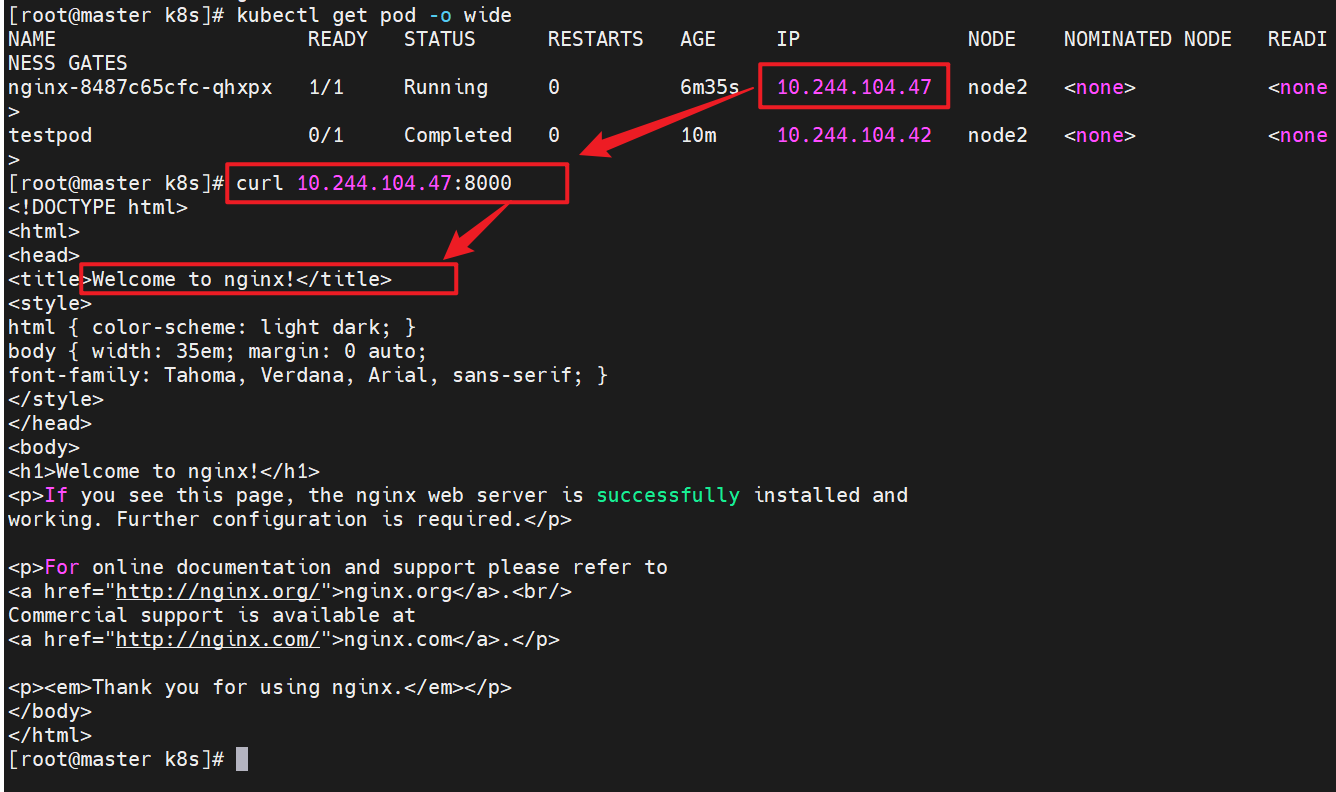1336x792 pixels.
Task: Click node2 in the nginx pod row
Action: (998, 87)
